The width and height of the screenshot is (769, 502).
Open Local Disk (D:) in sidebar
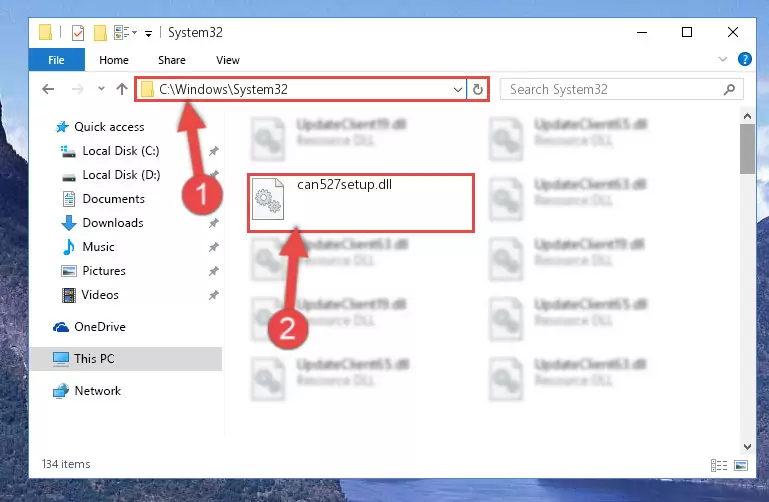[x=121, y=175]
